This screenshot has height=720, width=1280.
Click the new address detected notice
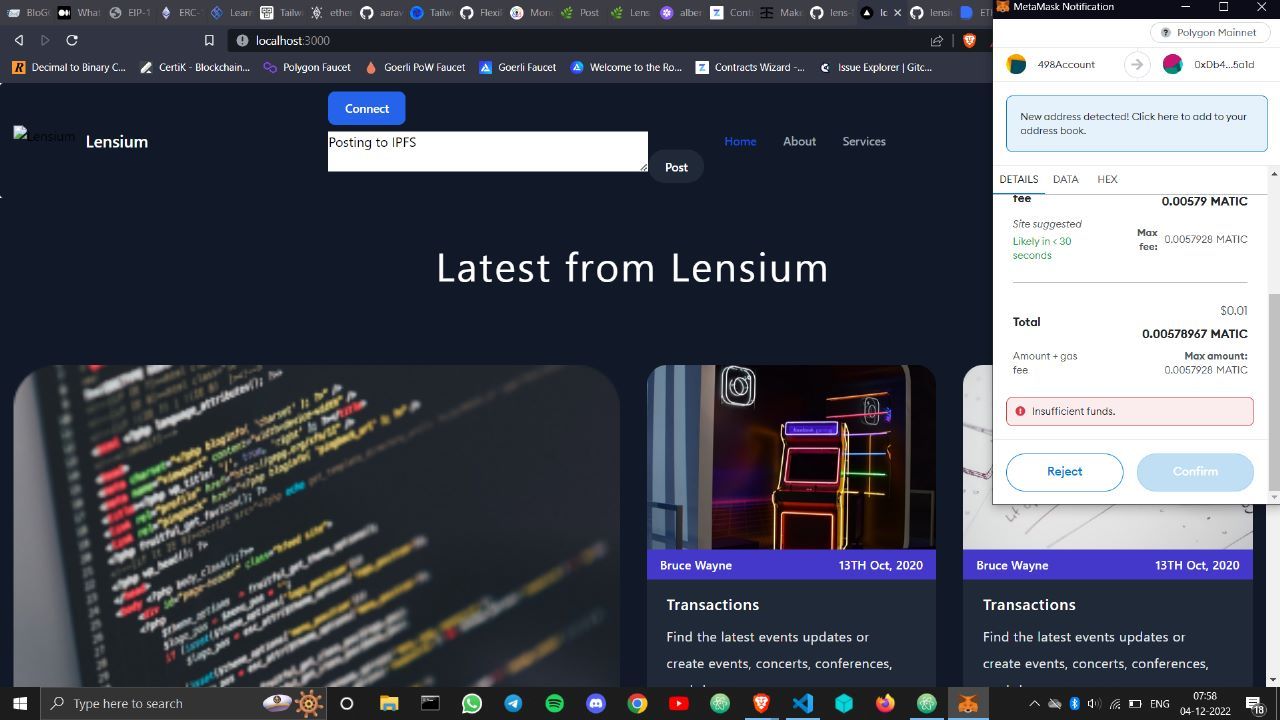tap(1136, 123)
